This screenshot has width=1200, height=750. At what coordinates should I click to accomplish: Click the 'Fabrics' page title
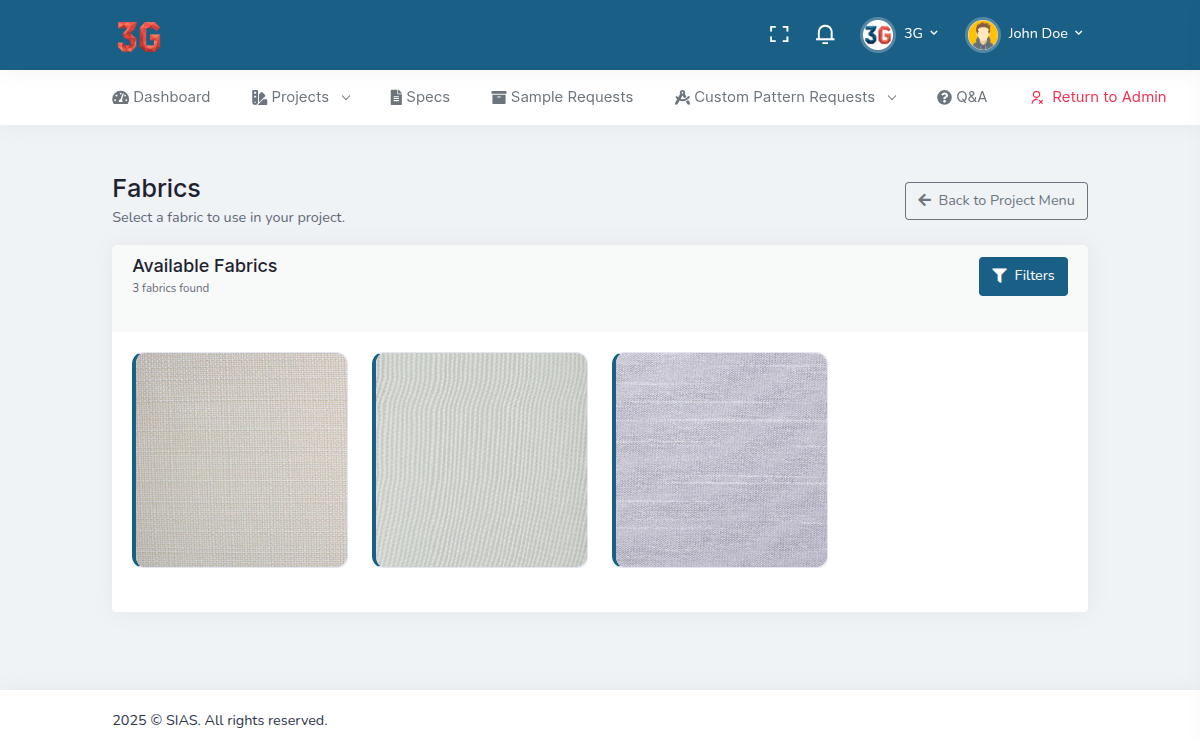click(x=157, y=188)
